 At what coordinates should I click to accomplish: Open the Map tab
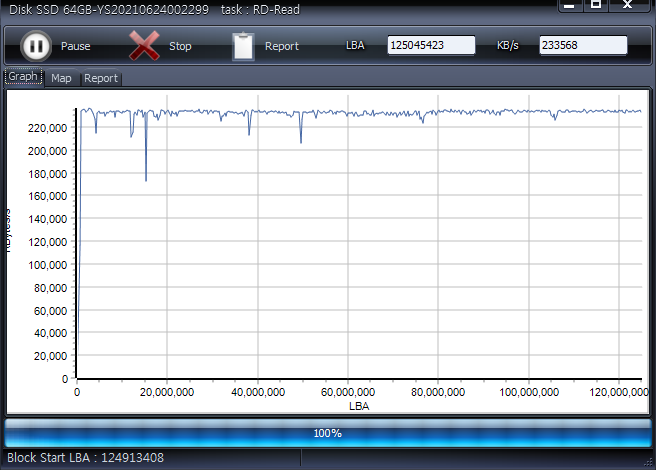coord(62,78)
